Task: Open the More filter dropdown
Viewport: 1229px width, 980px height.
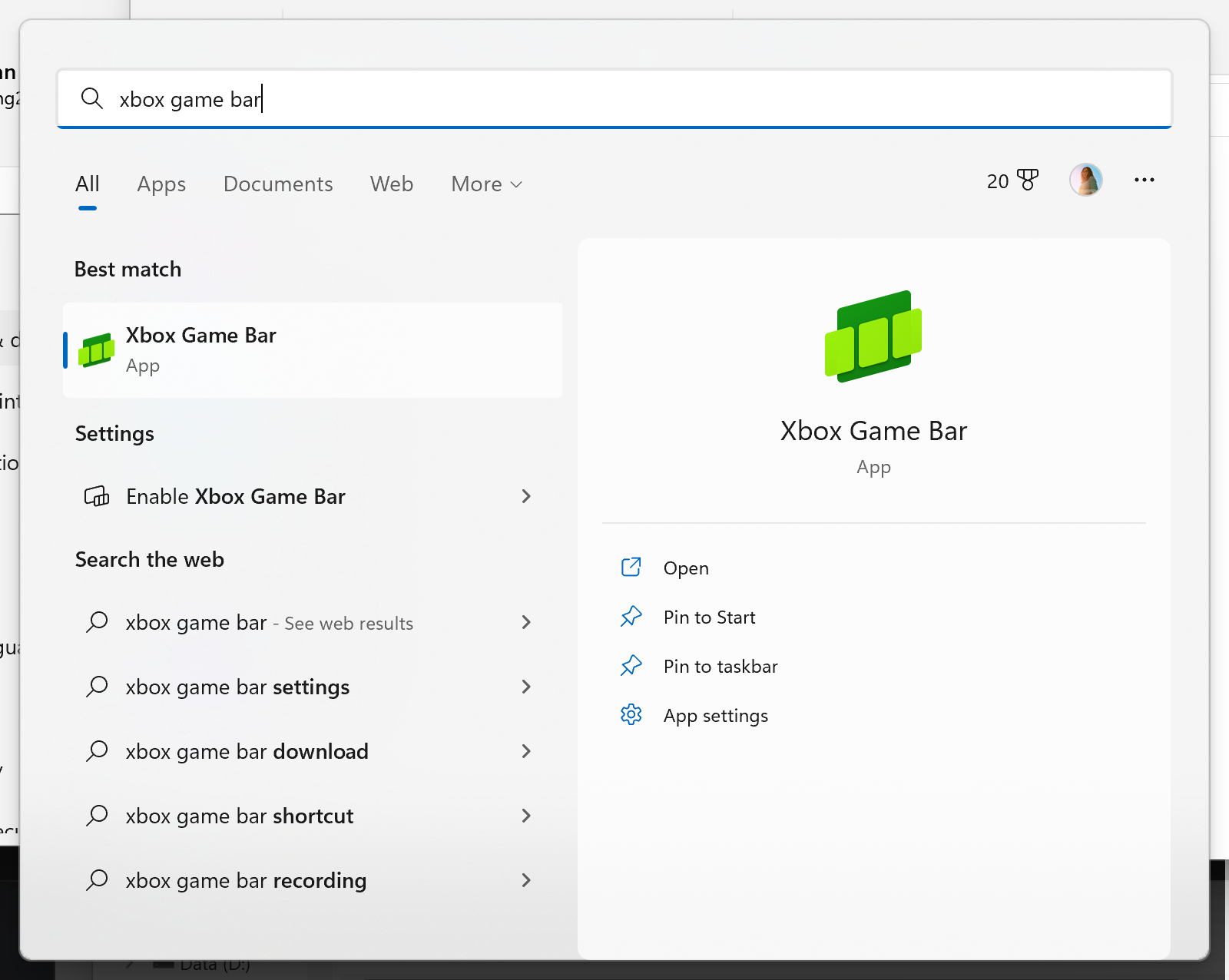Action: pos(487,184)
